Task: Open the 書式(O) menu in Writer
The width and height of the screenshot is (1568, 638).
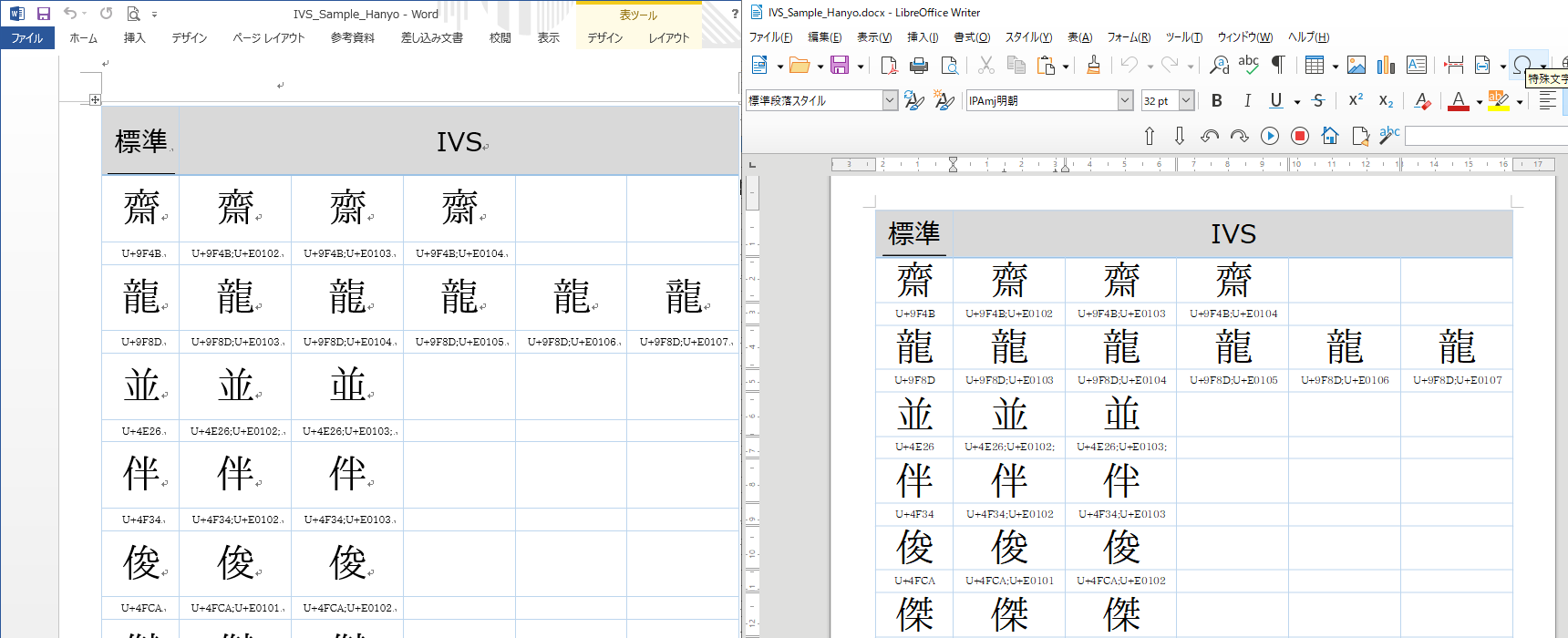Action: point(972,37)
